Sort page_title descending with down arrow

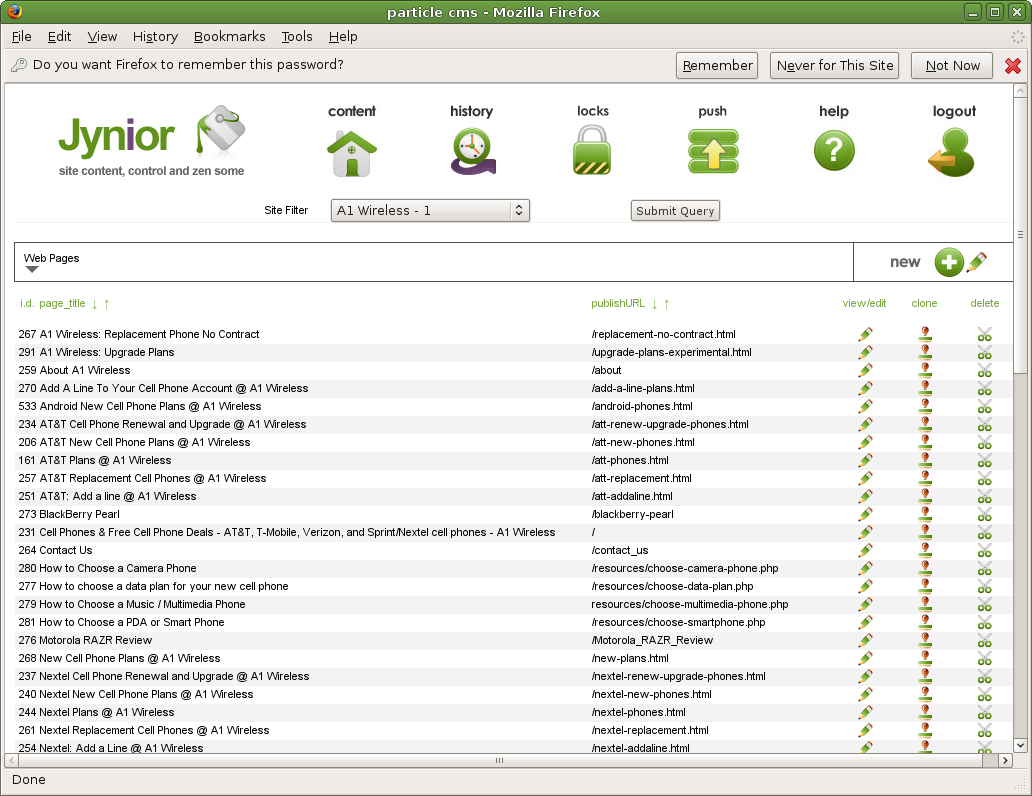[x=94, y=304]
